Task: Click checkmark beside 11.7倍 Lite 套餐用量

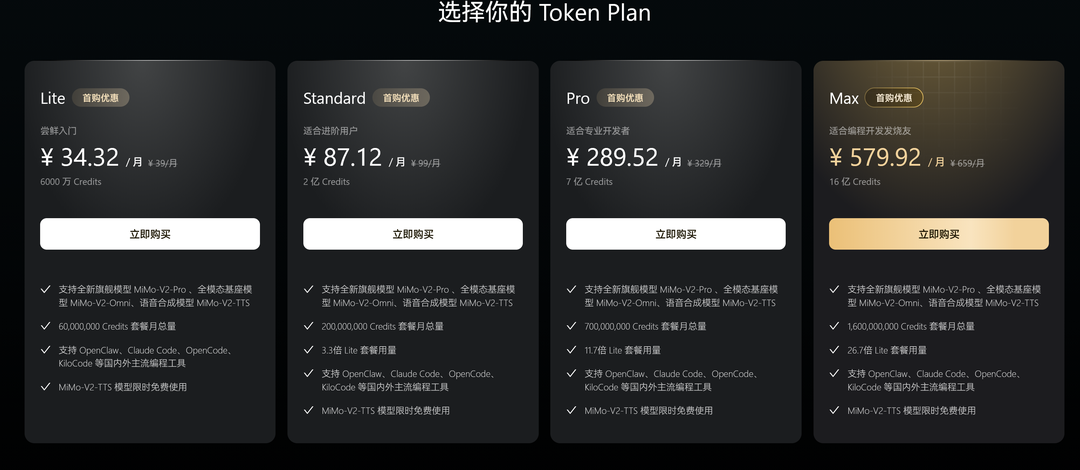Action: click(x=572, y=350)
